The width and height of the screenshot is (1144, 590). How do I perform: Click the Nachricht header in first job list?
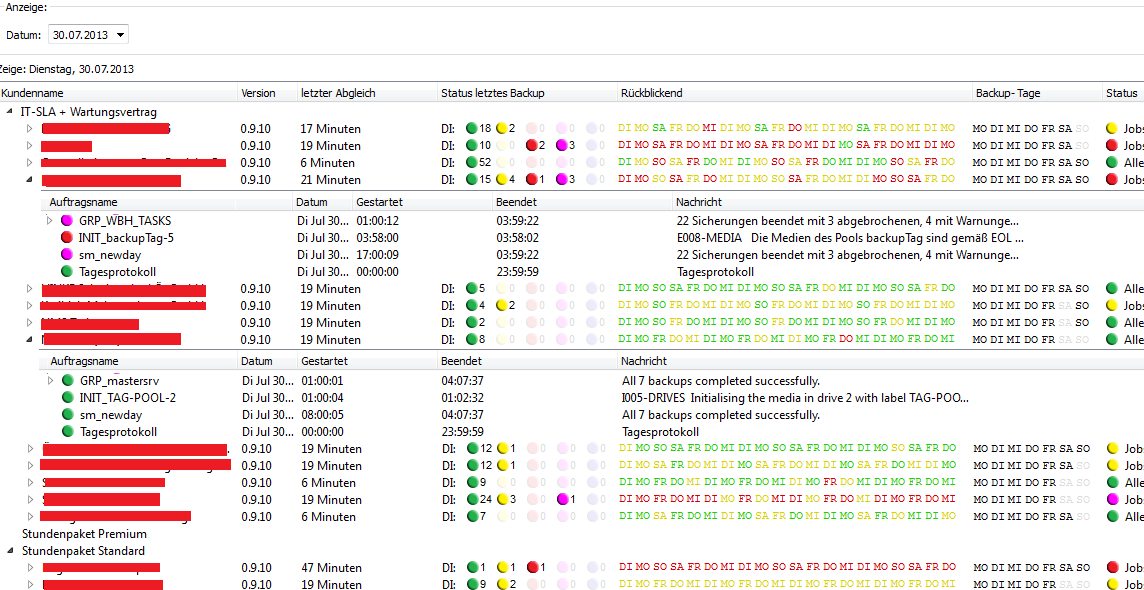pos(701,202)
